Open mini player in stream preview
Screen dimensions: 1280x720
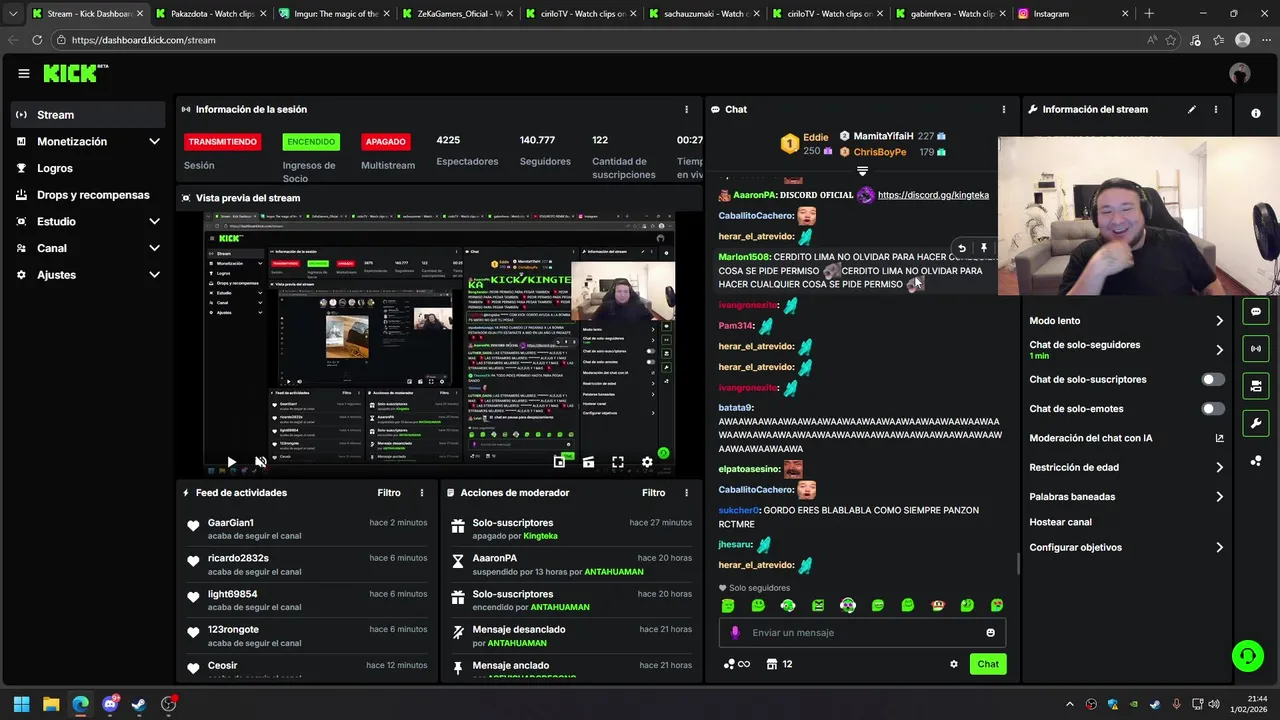point(559,462)
